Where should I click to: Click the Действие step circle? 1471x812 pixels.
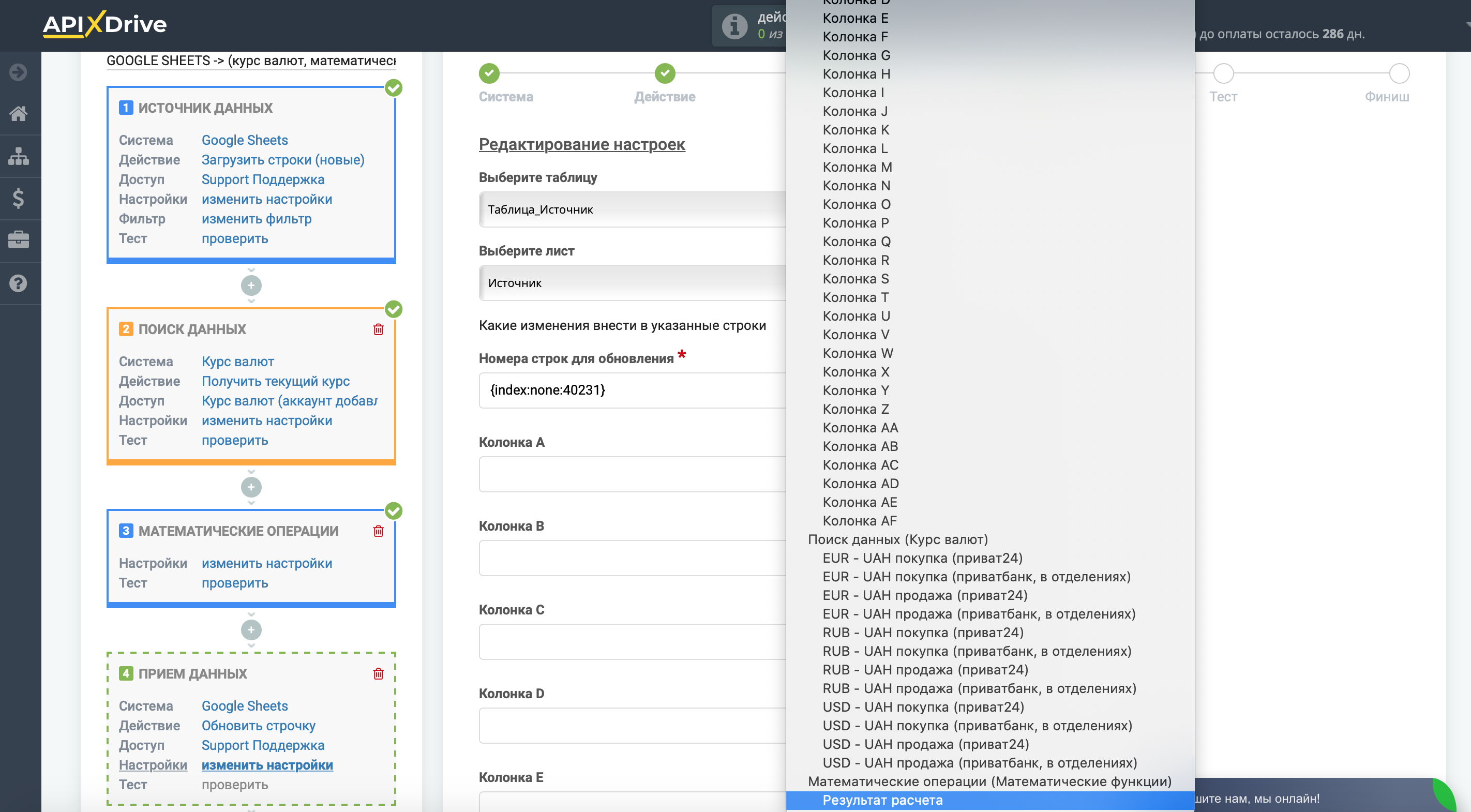click(665, 73)
